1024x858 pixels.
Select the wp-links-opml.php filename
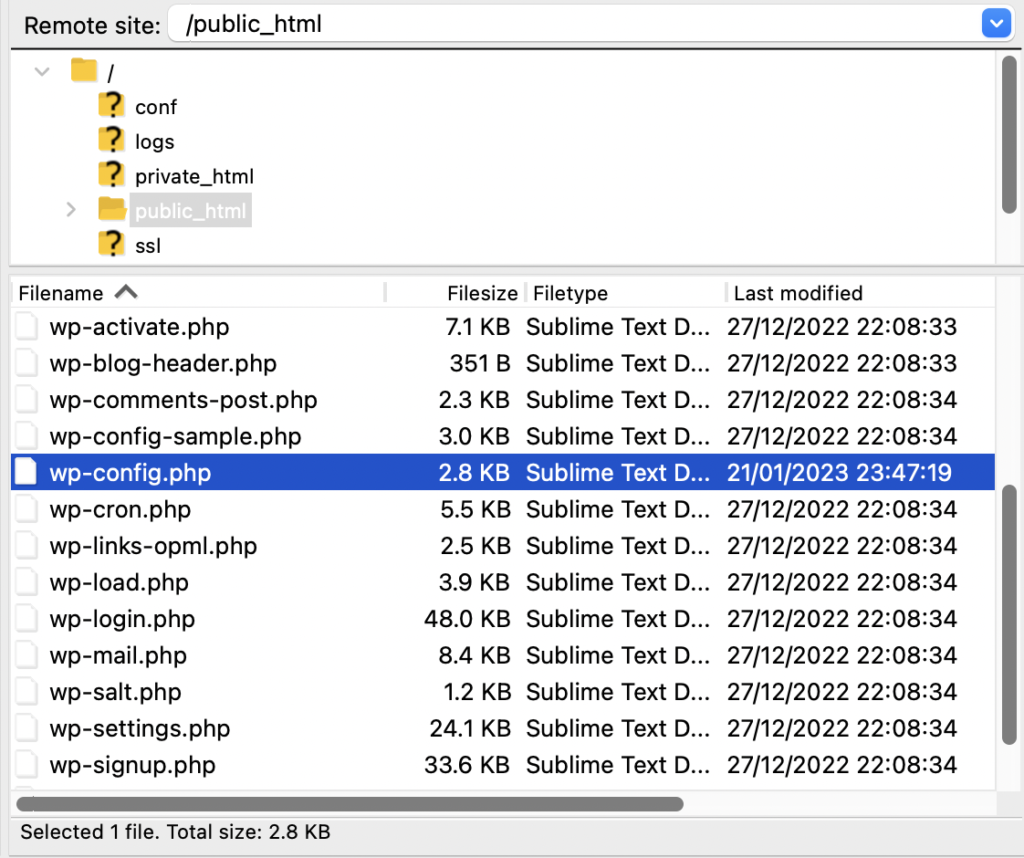153,547
